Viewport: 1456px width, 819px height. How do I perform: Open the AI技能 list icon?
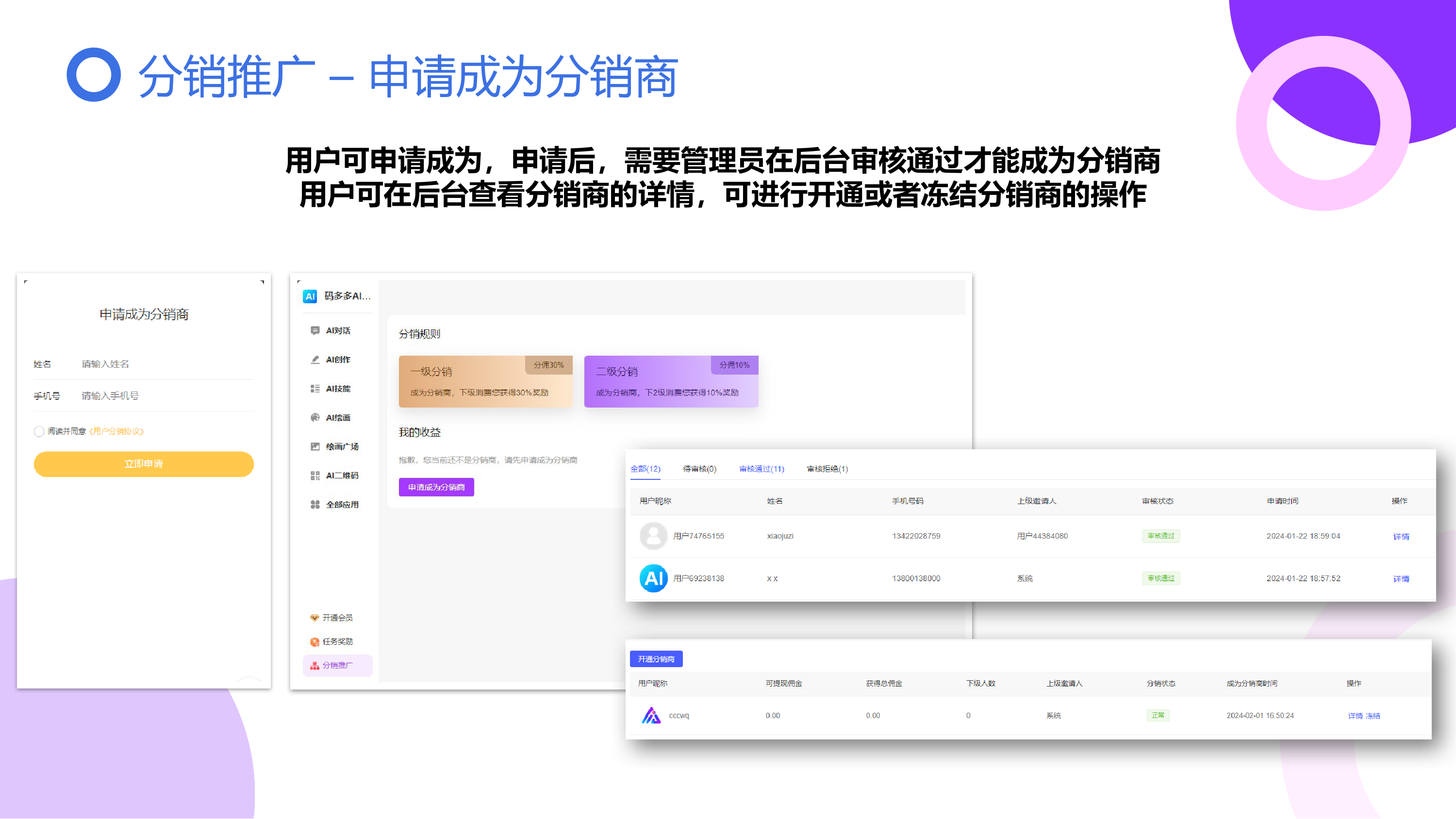[x=315, y=389]
